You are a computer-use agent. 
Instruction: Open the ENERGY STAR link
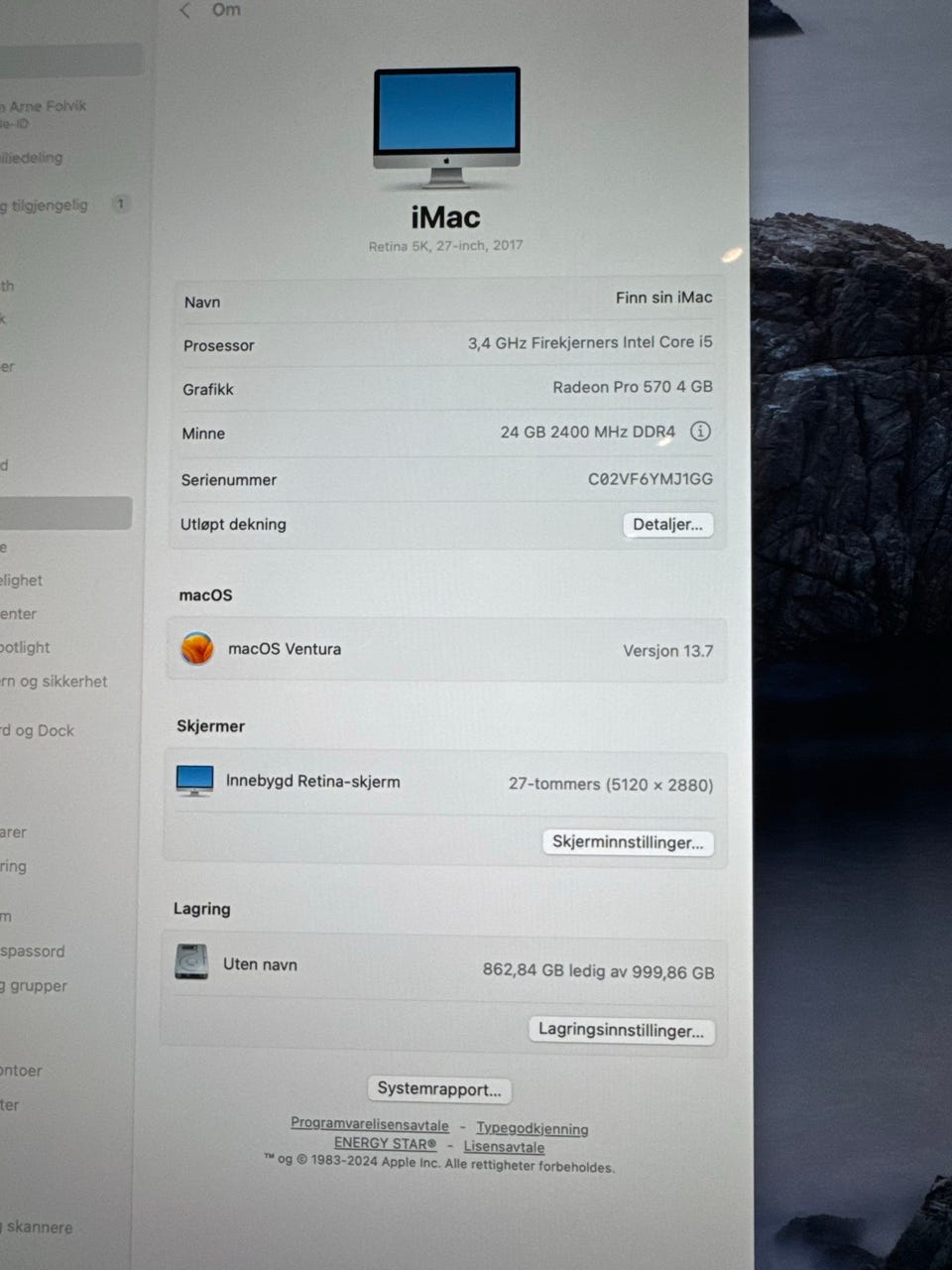pos(385,1143)
